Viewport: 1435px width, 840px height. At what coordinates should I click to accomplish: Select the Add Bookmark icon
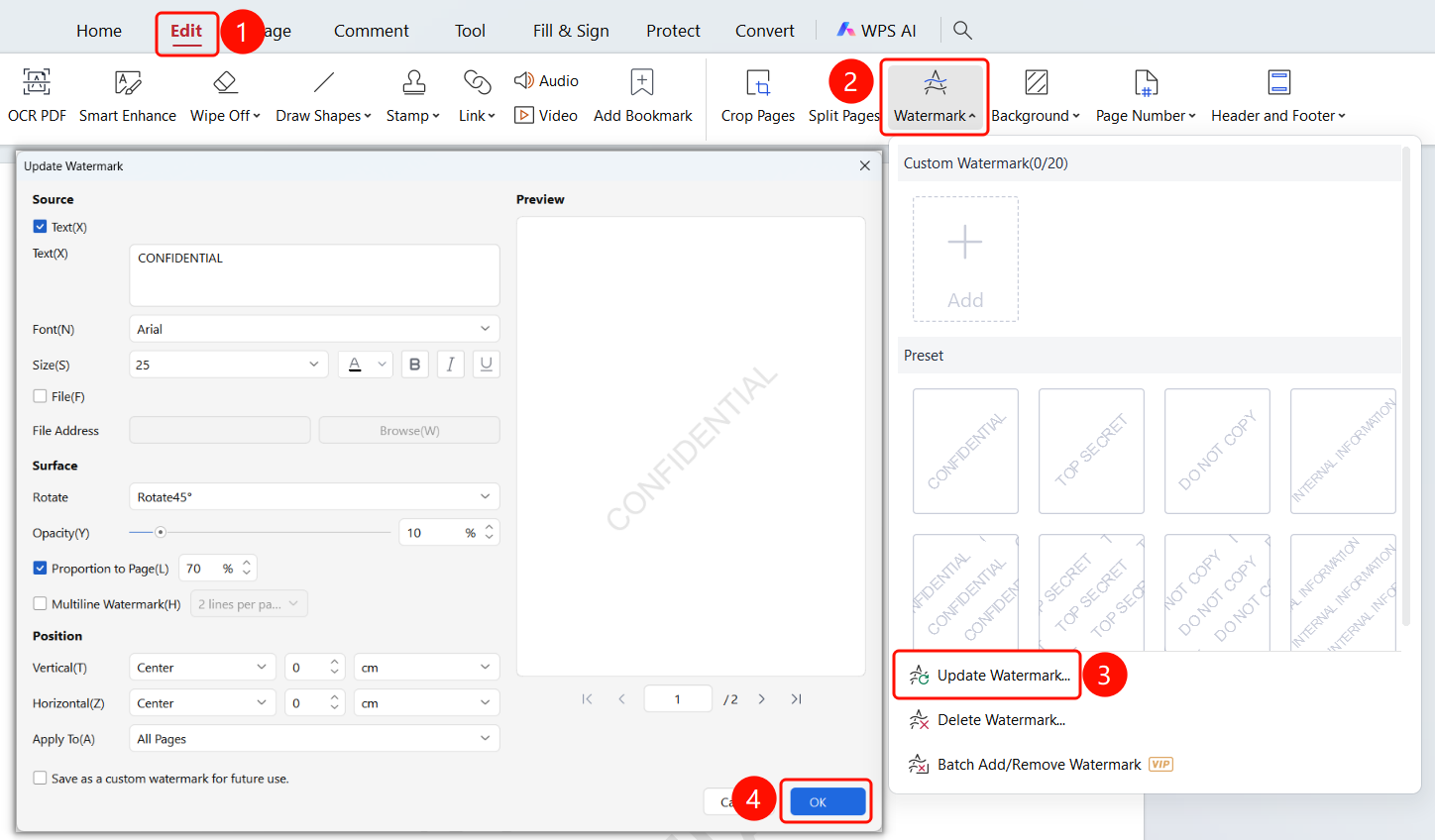click(x=642, y=81)
